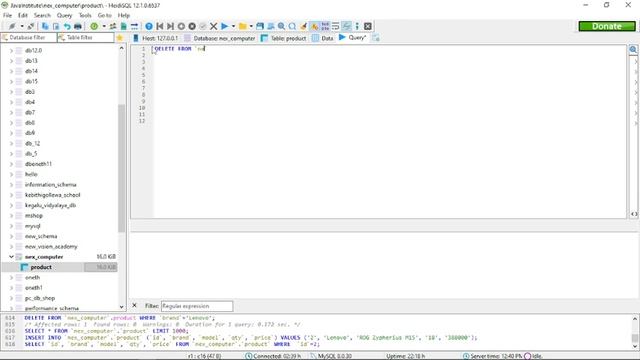Click the disconnect session icon

[x=31, y=26]
